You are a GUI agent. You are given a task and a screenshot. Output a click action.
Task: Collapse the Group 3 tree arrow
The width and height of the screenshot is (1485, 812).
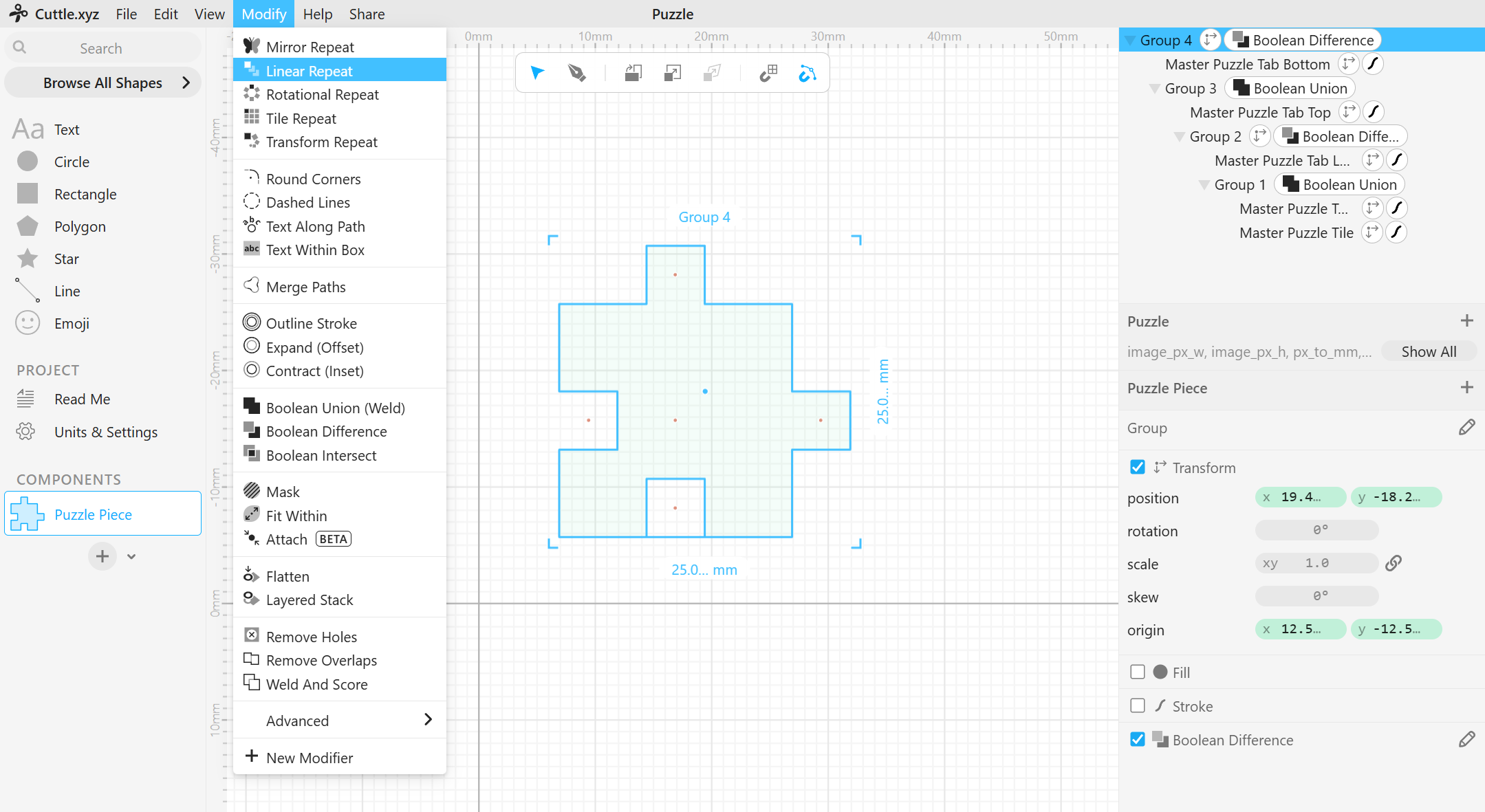pos(1155,89)
